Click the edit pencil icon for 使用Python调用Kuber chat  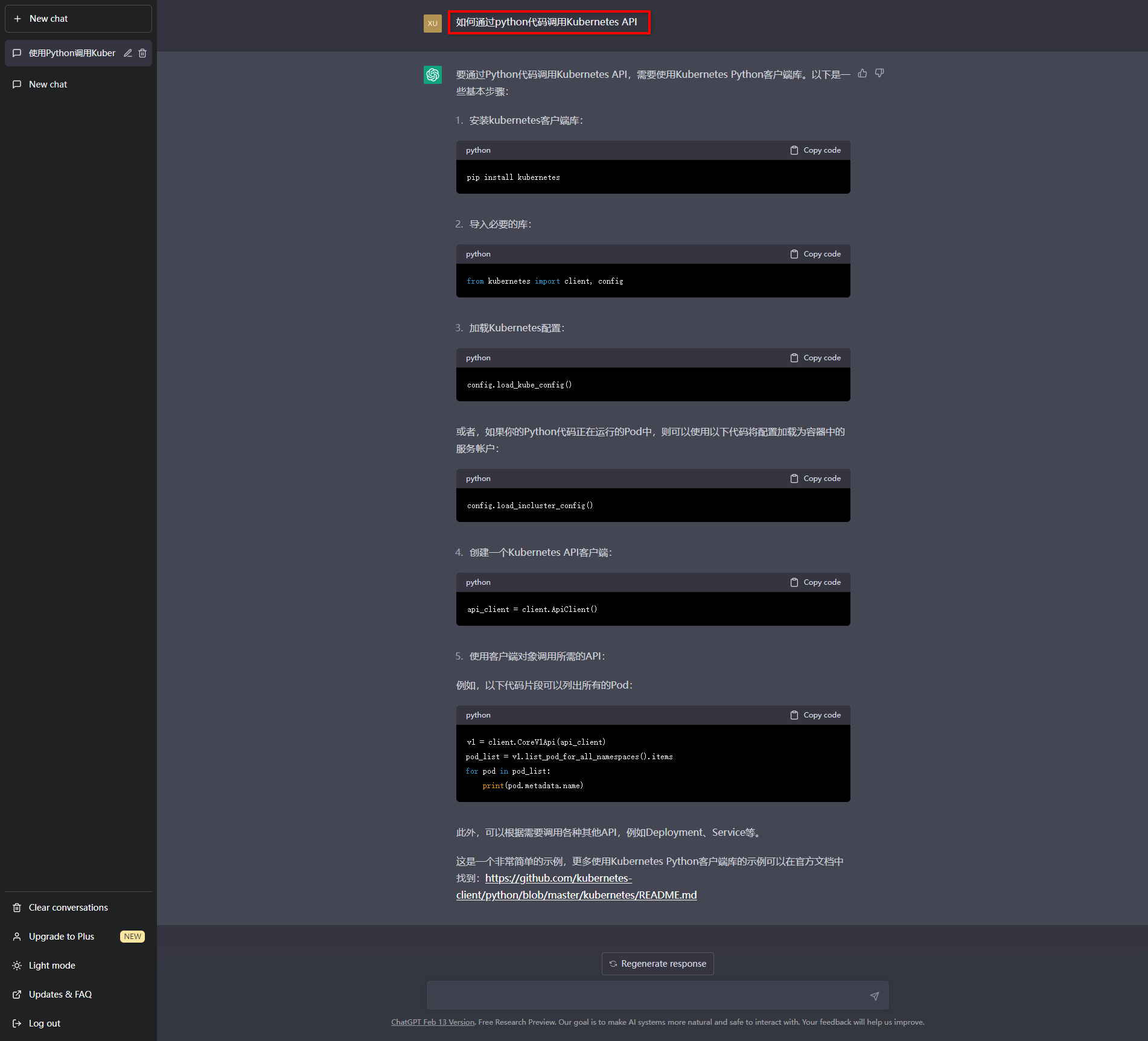tap(128, 53)
